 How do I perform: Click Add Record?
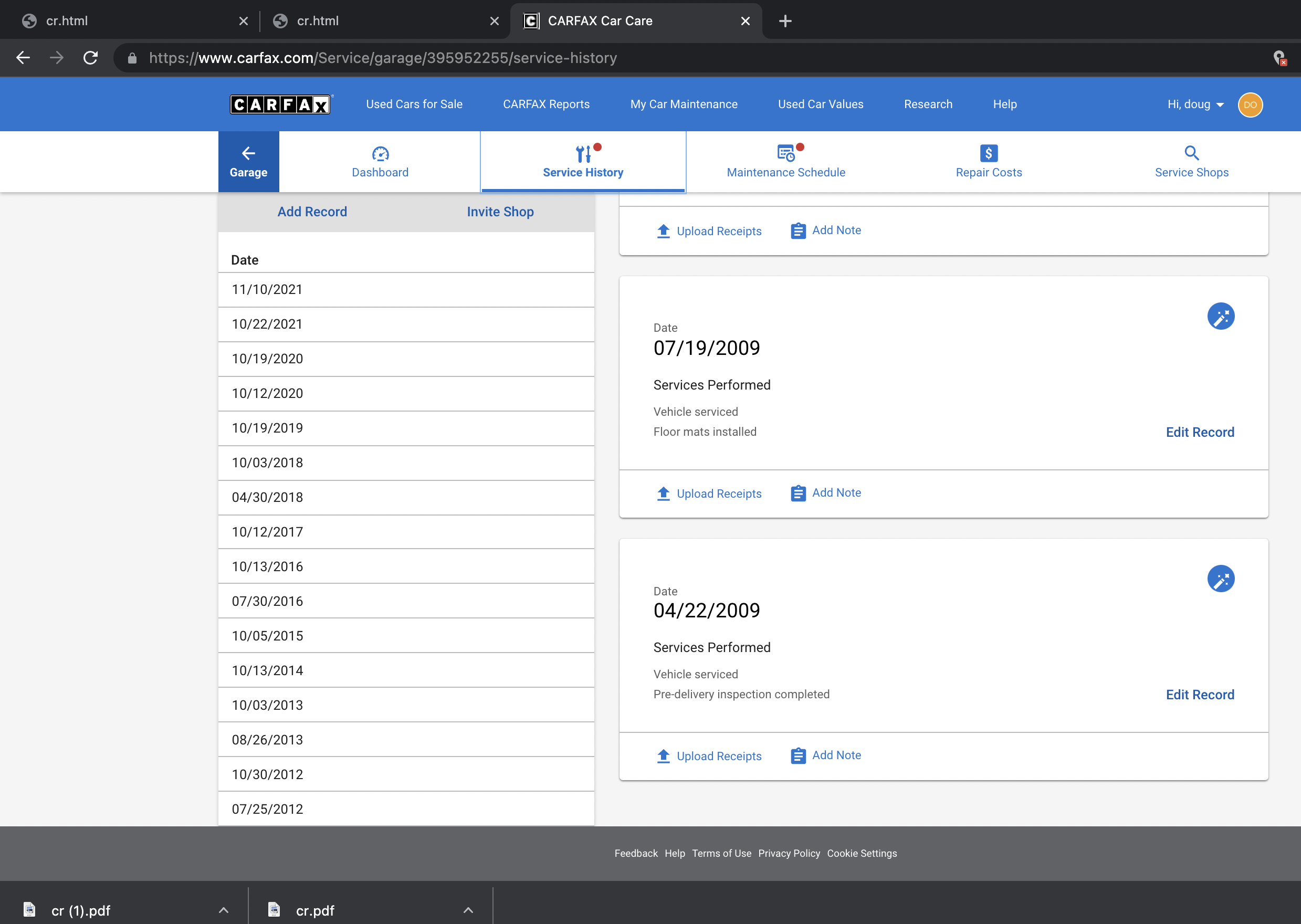pyautogui.click(x=312, y=212)
